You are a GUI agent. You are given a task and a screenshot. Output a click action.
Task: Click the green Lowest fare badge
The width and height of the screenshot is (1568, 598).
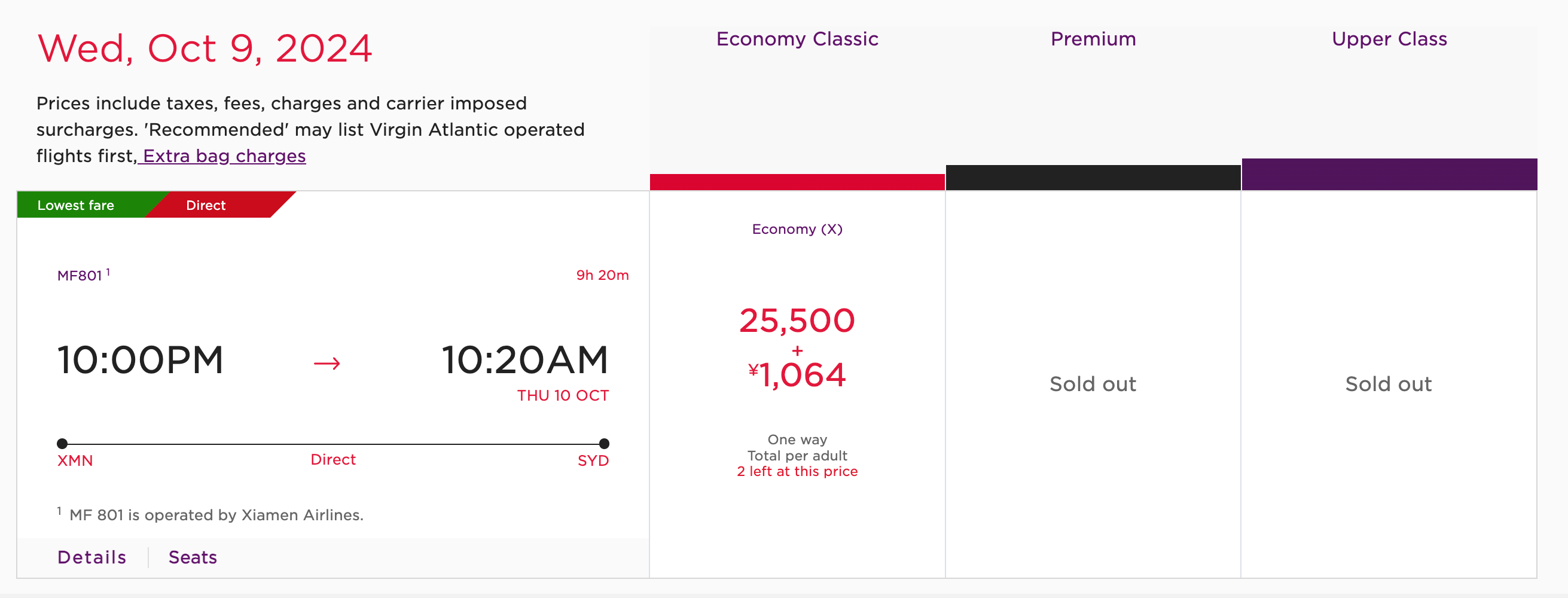pos(76,205)
